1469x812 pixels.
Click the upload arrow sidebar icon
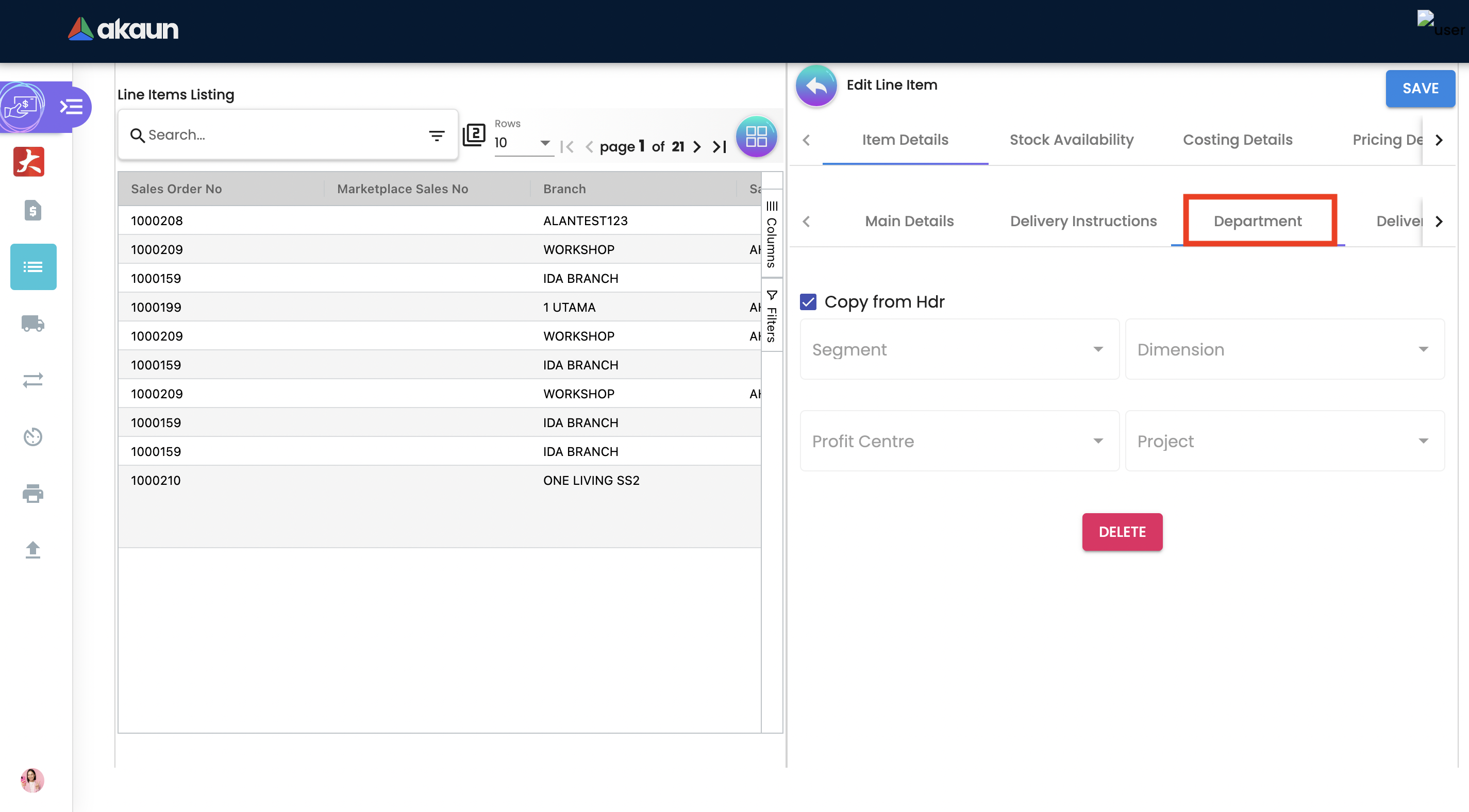[x=33, y=550]
